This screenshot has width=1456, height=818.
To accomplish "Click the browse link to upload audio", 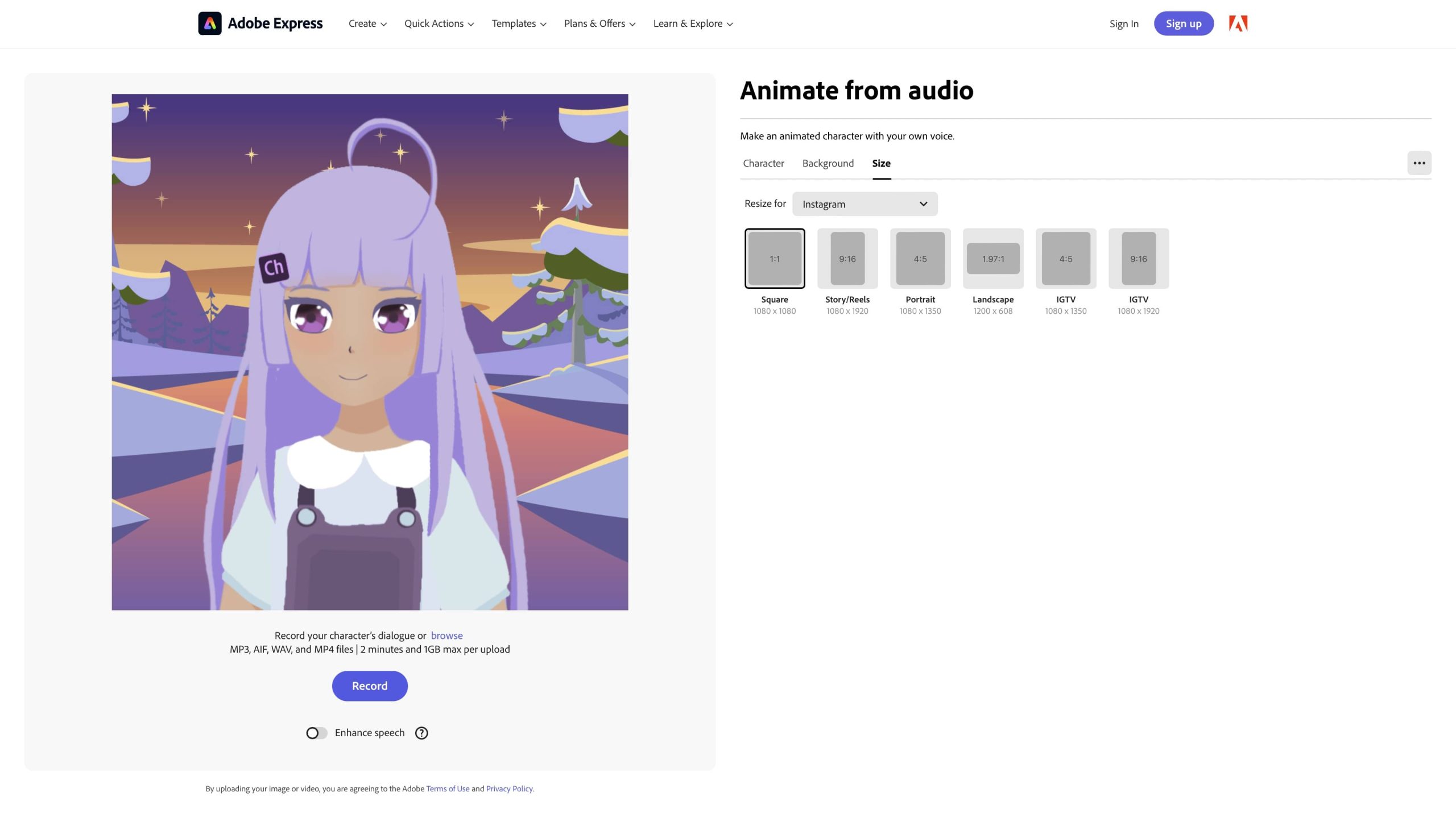I will pos(446,636).
